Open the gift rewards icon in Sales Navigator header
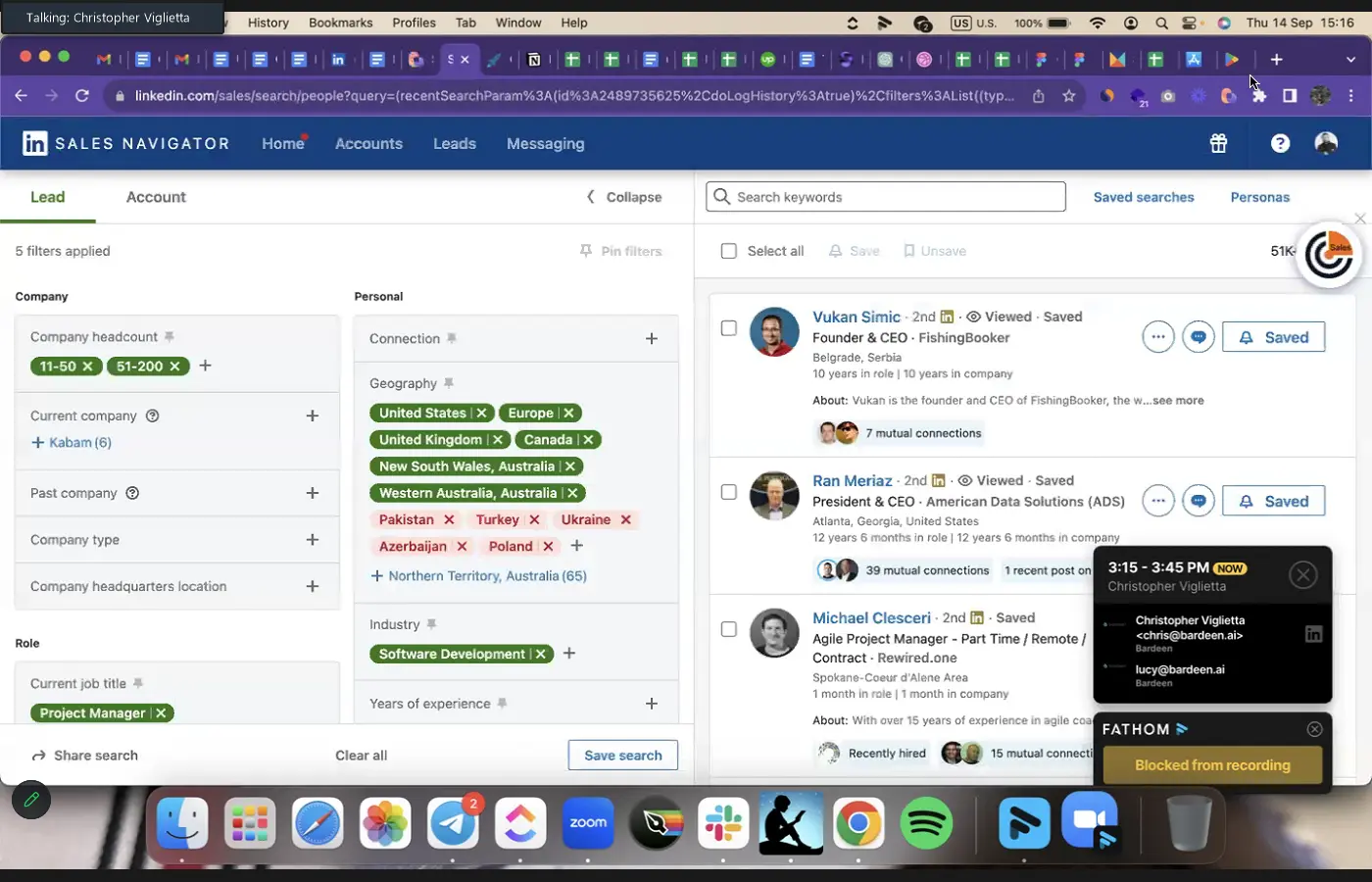The image size is (1372, 882). (x=1218, y=144)
